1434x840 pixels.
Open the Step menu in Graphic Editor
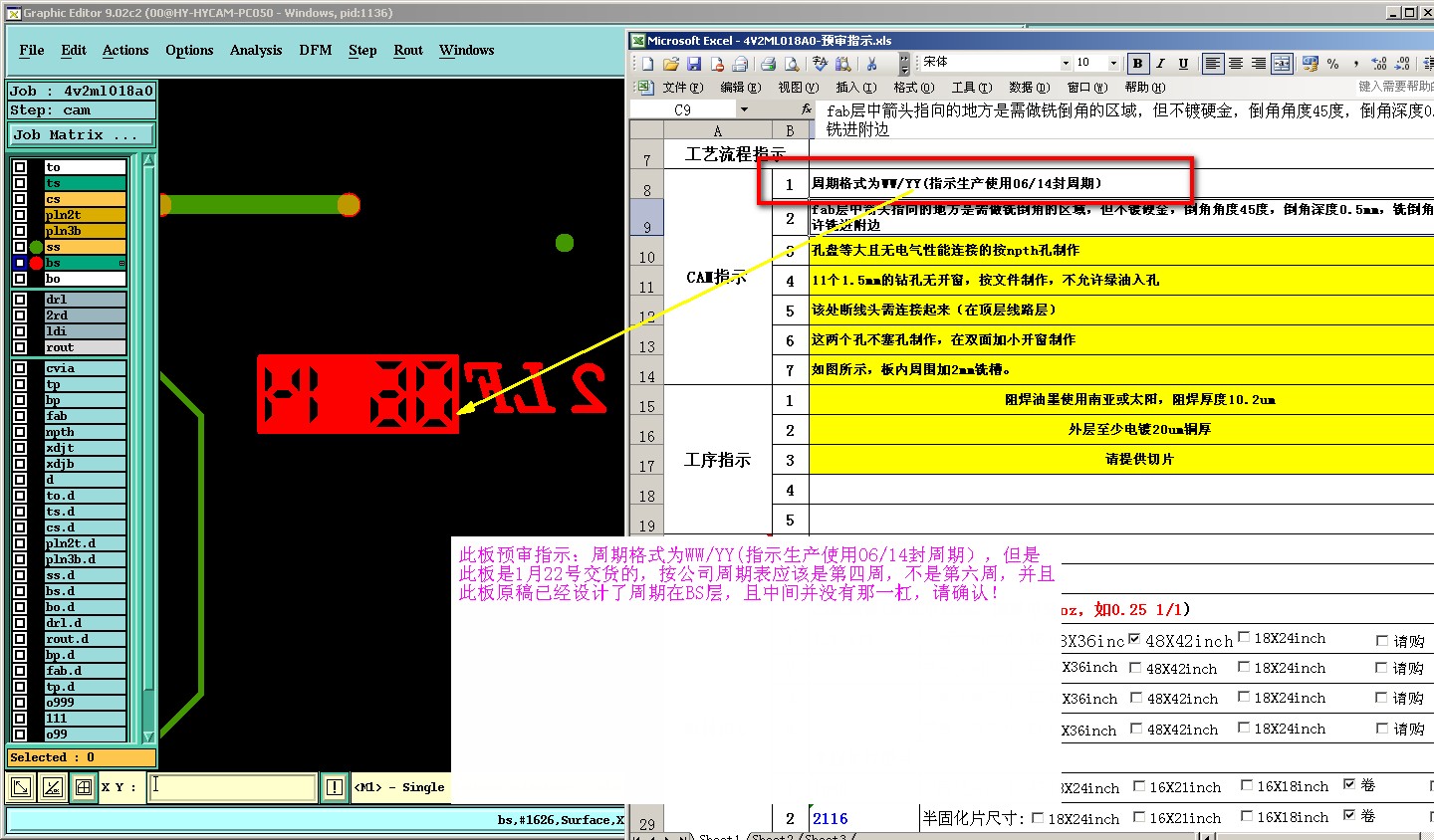[x=362, y=50]
